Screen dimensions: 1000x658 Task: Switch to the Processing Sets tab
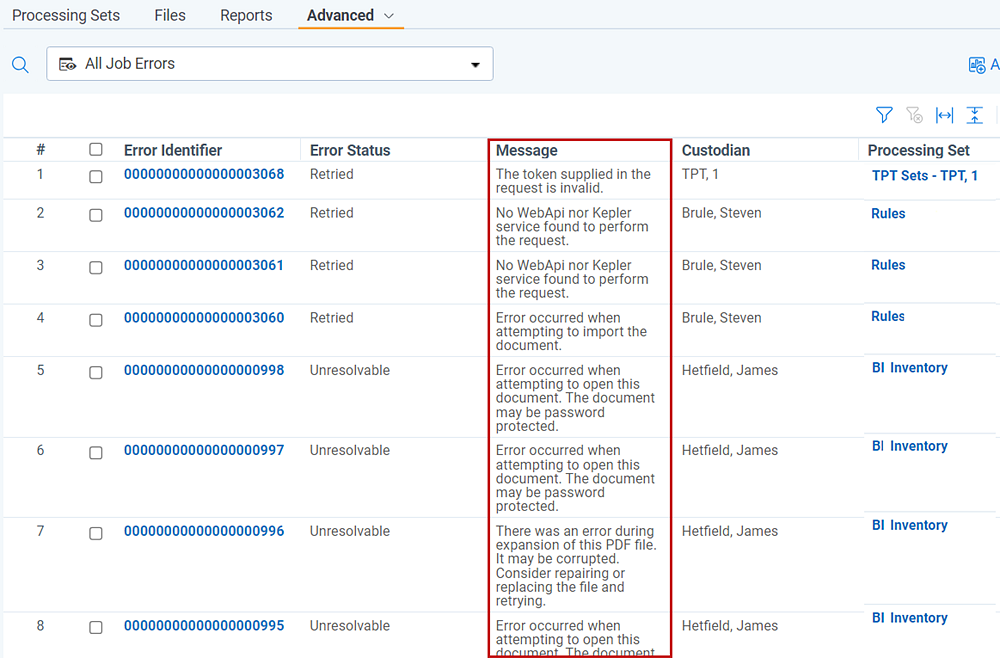tap(66, 15)
